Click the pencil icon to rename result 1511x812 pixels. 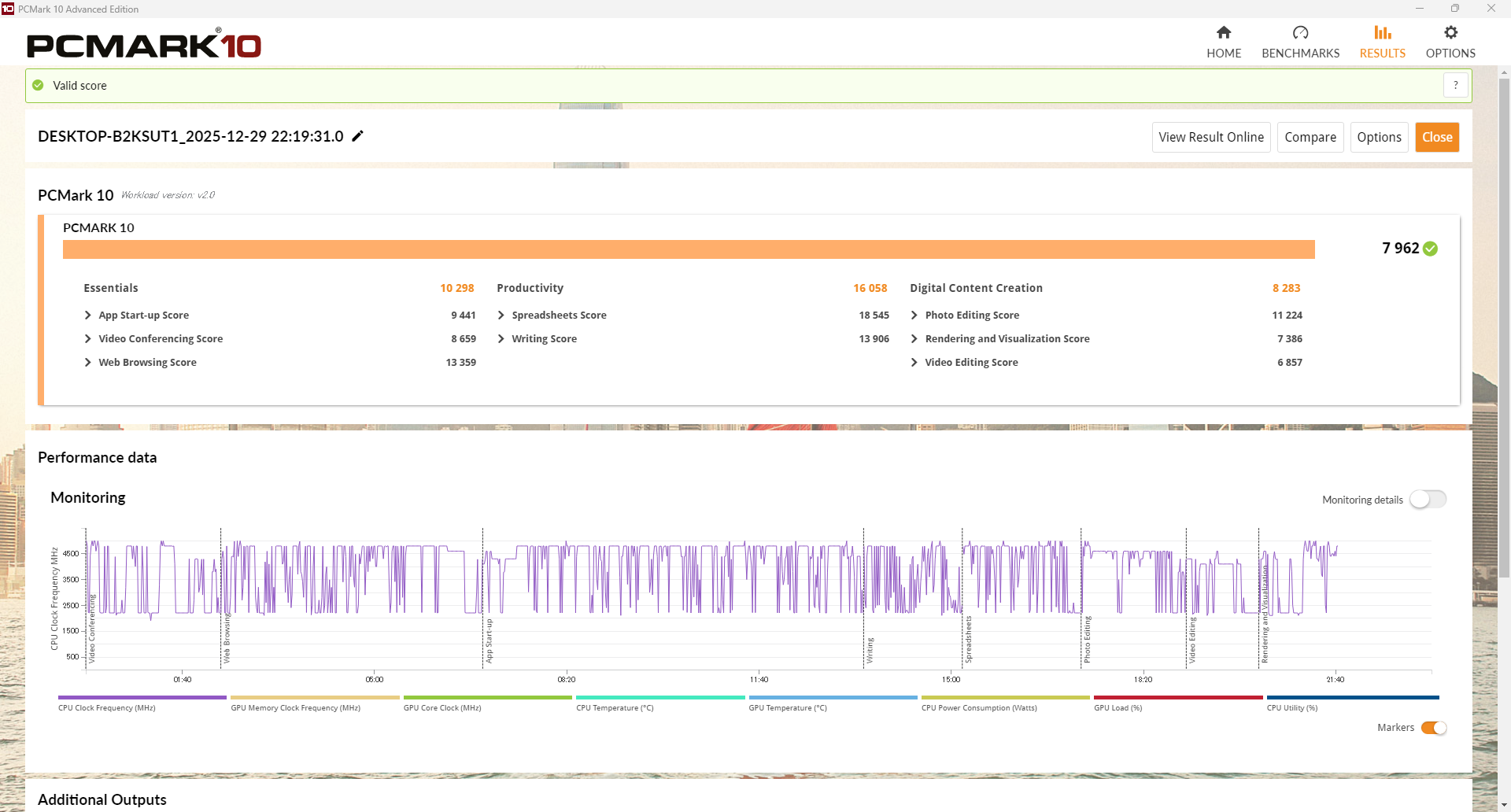click(x=357, y=136)
